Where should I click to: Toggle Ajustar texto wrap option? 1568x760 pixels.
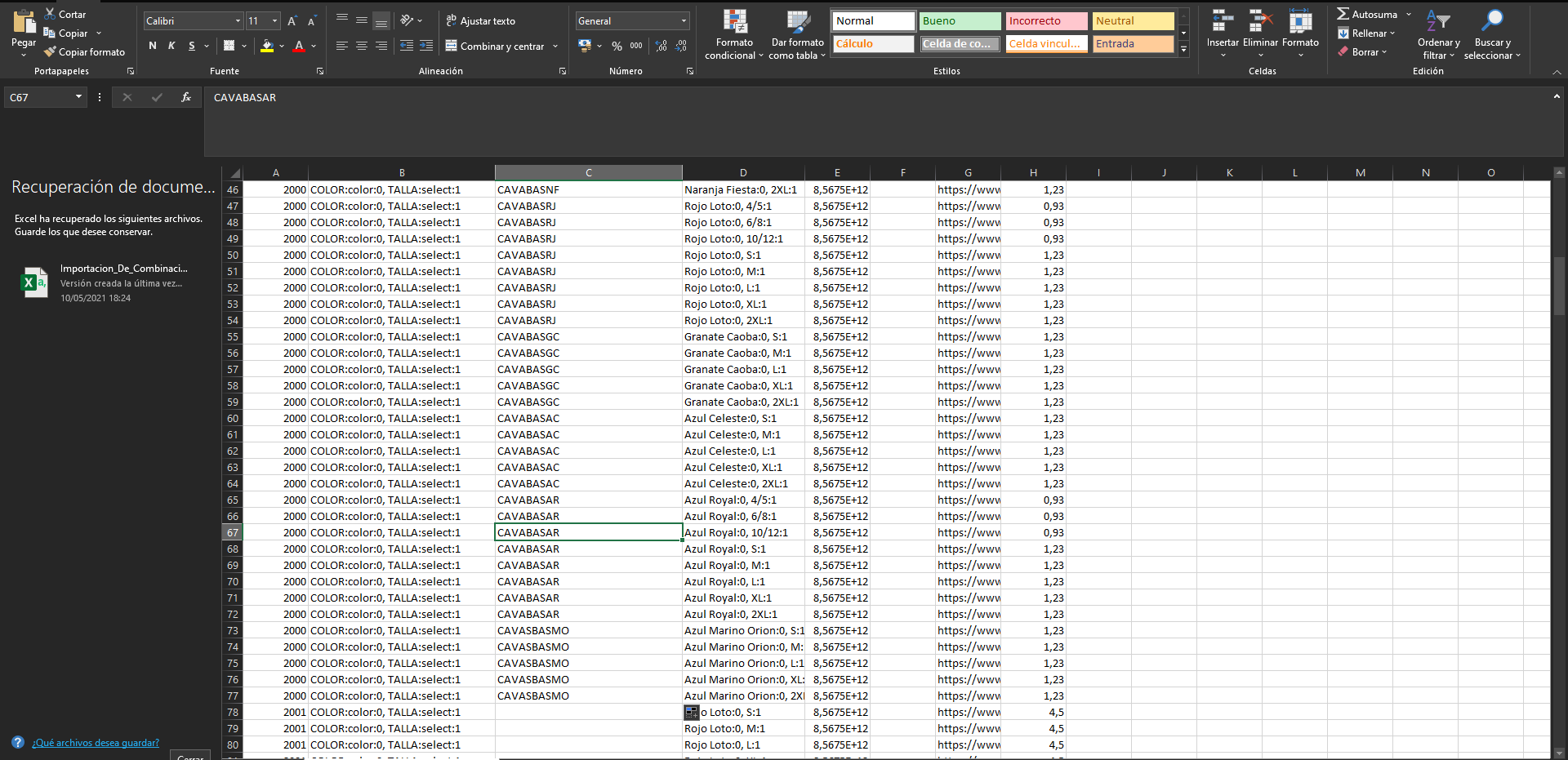(x=481, y=21)
